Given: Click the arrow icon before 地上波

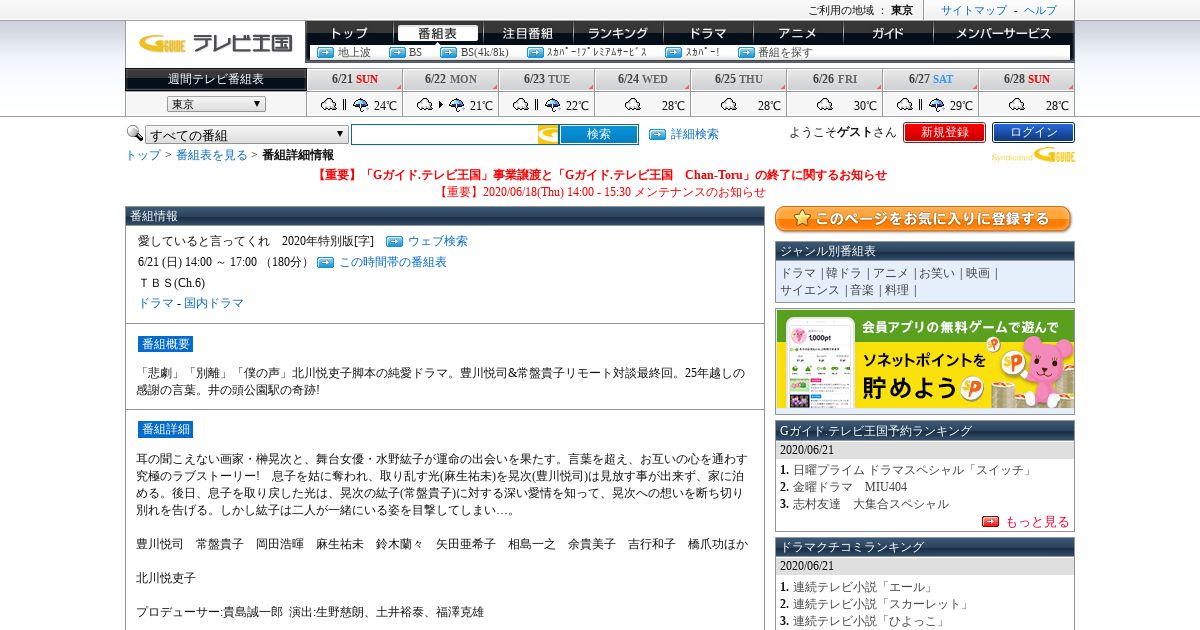Looking at the screenshot, I should [325, 52].
